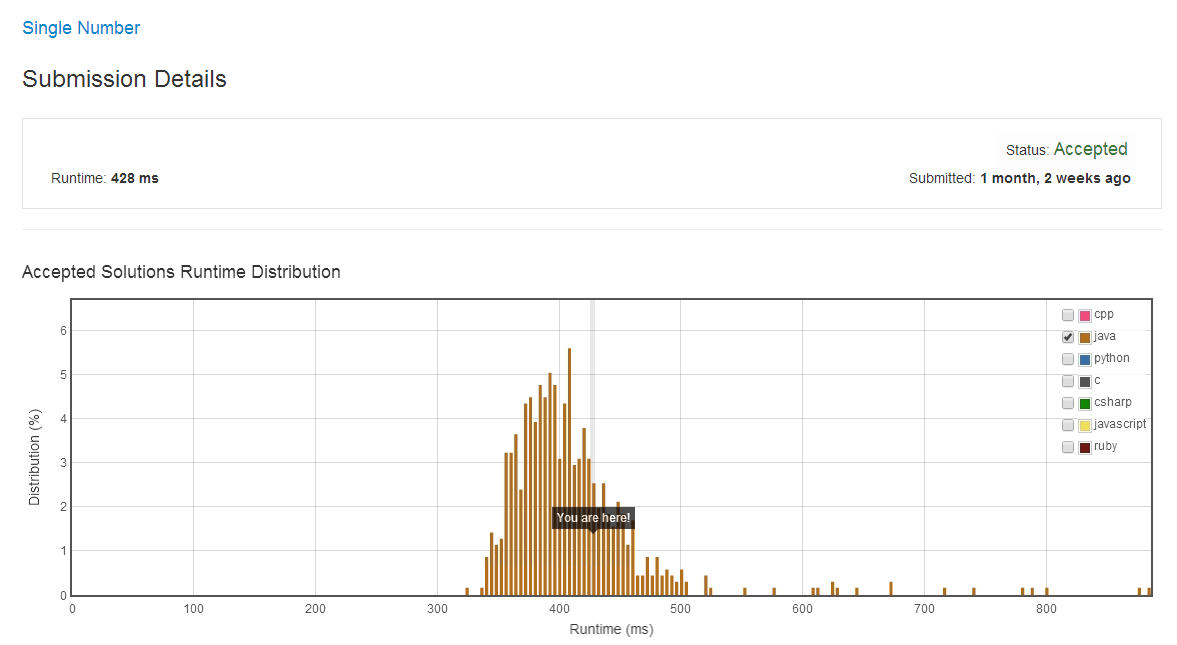The width and height of the screenshot is (1177, 645).
Task: Click the Accepted Solutions Runtime Distribution heading
Action: tap(181, 272)
